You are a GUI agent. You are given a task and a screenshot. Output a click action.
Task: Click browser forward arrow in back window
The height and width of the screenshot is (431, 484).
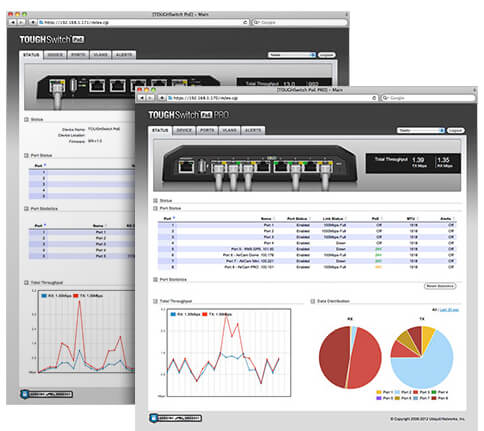21,22
